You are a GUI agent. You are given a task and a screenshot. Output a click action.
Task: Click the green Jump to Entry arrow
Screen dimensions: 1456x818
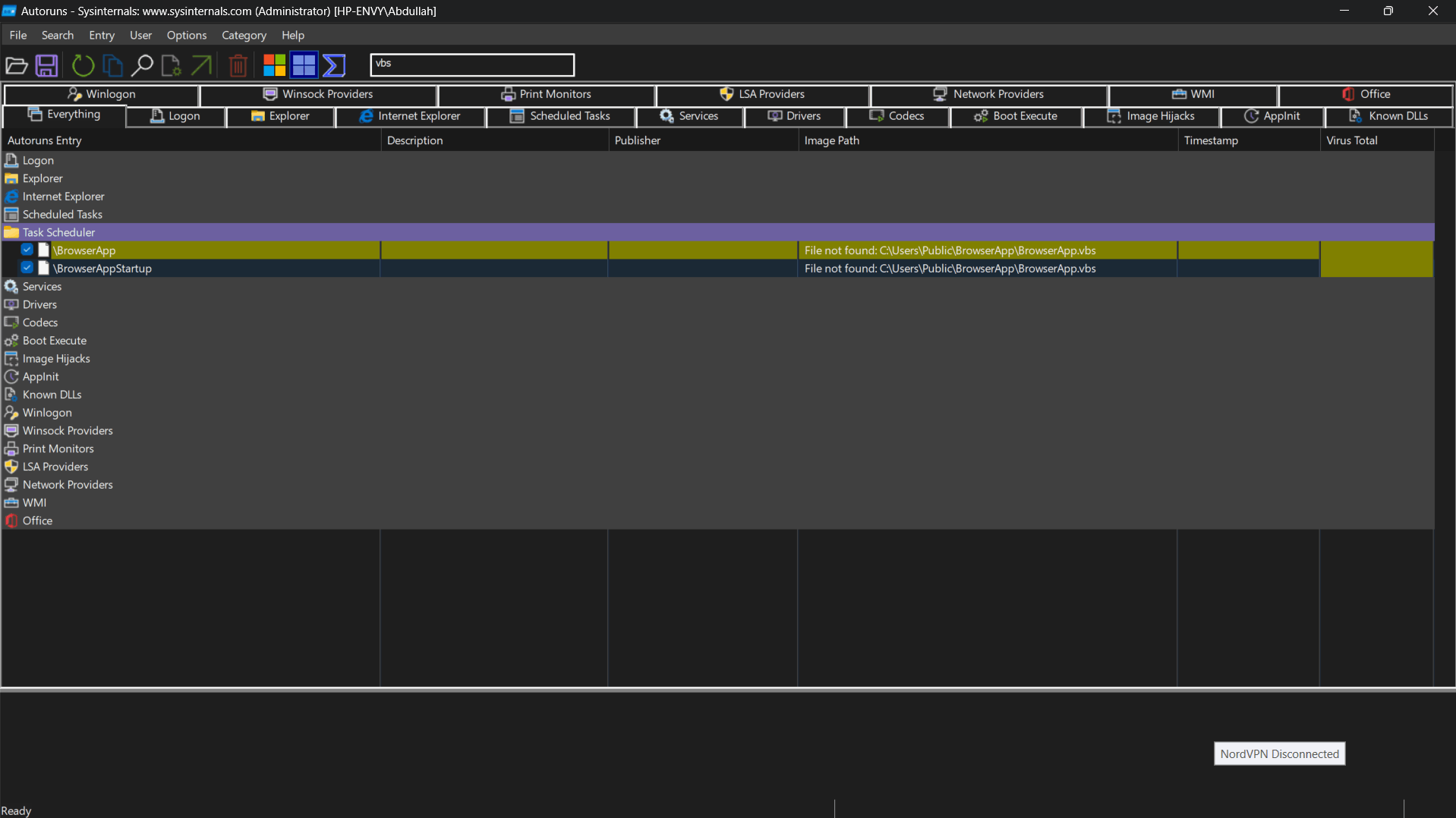pyautogui.click(x=201, y=66)
